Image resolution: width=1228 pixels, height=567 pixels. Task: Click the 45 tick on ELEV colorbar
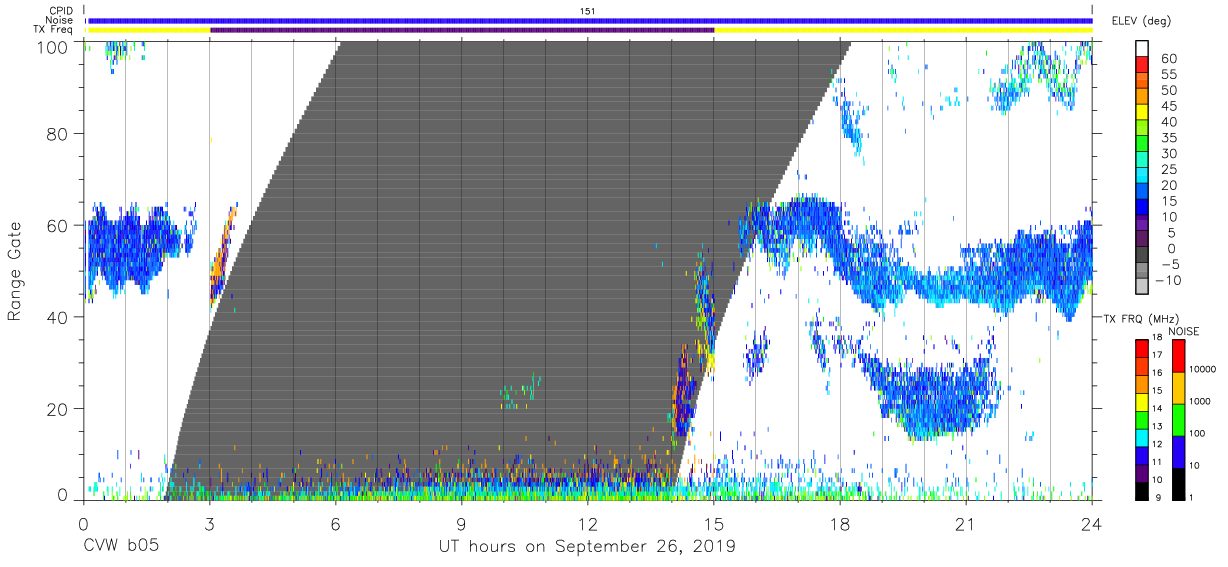[1171, 106]
